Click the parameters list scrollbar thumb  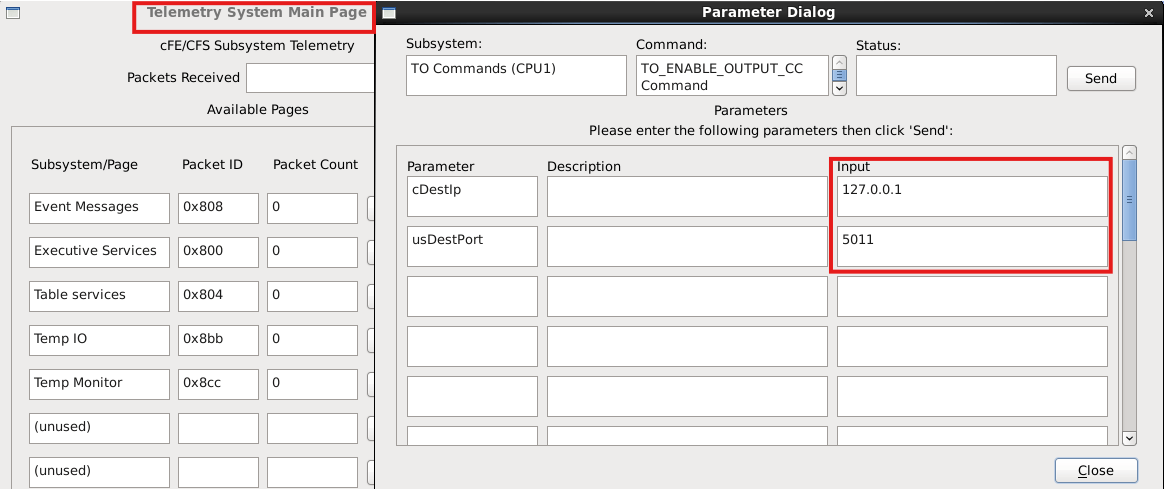1129,199
